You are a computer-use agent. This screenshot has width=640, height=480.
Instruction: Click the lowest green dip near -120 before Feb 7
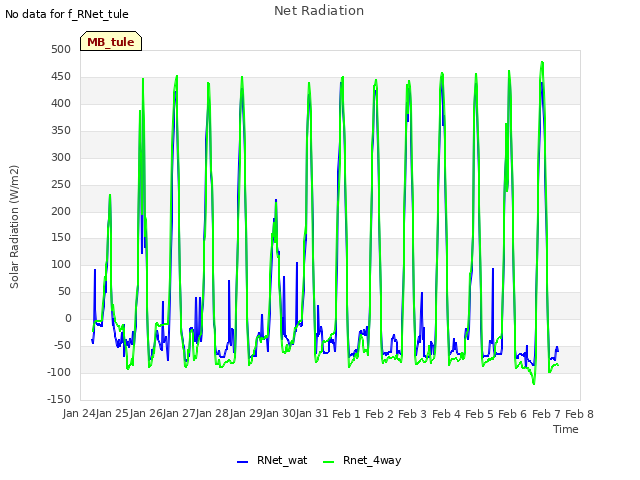click(x=534, y=383)
